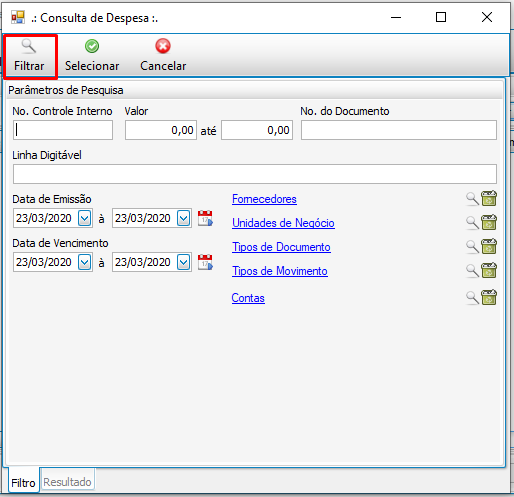Viewport: 514px width, 497px height.
Task: Click the Unidades de Negócio clear-list icon
Action: click(489, 222)
